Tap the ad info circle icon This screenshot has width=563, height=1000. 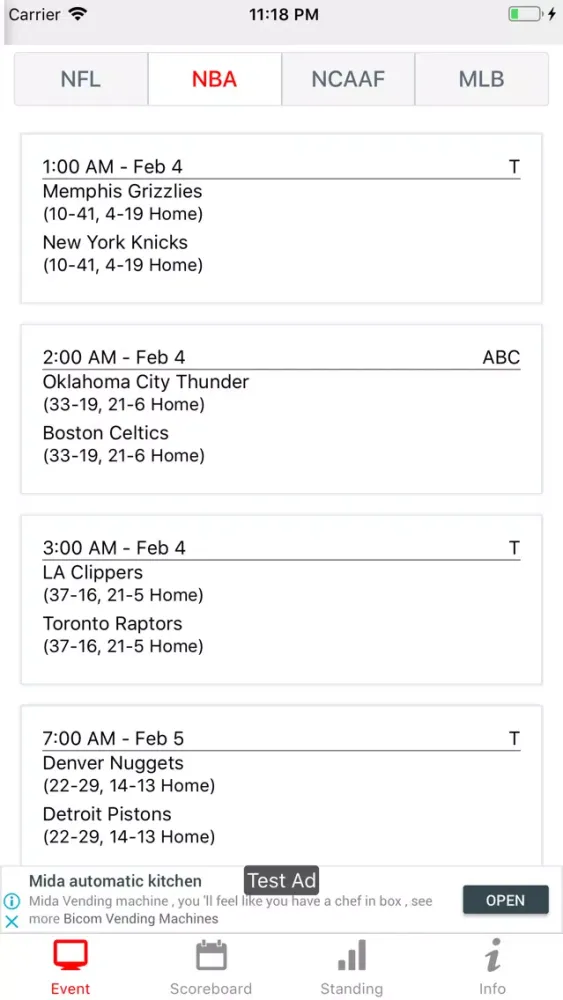(11, 901)
